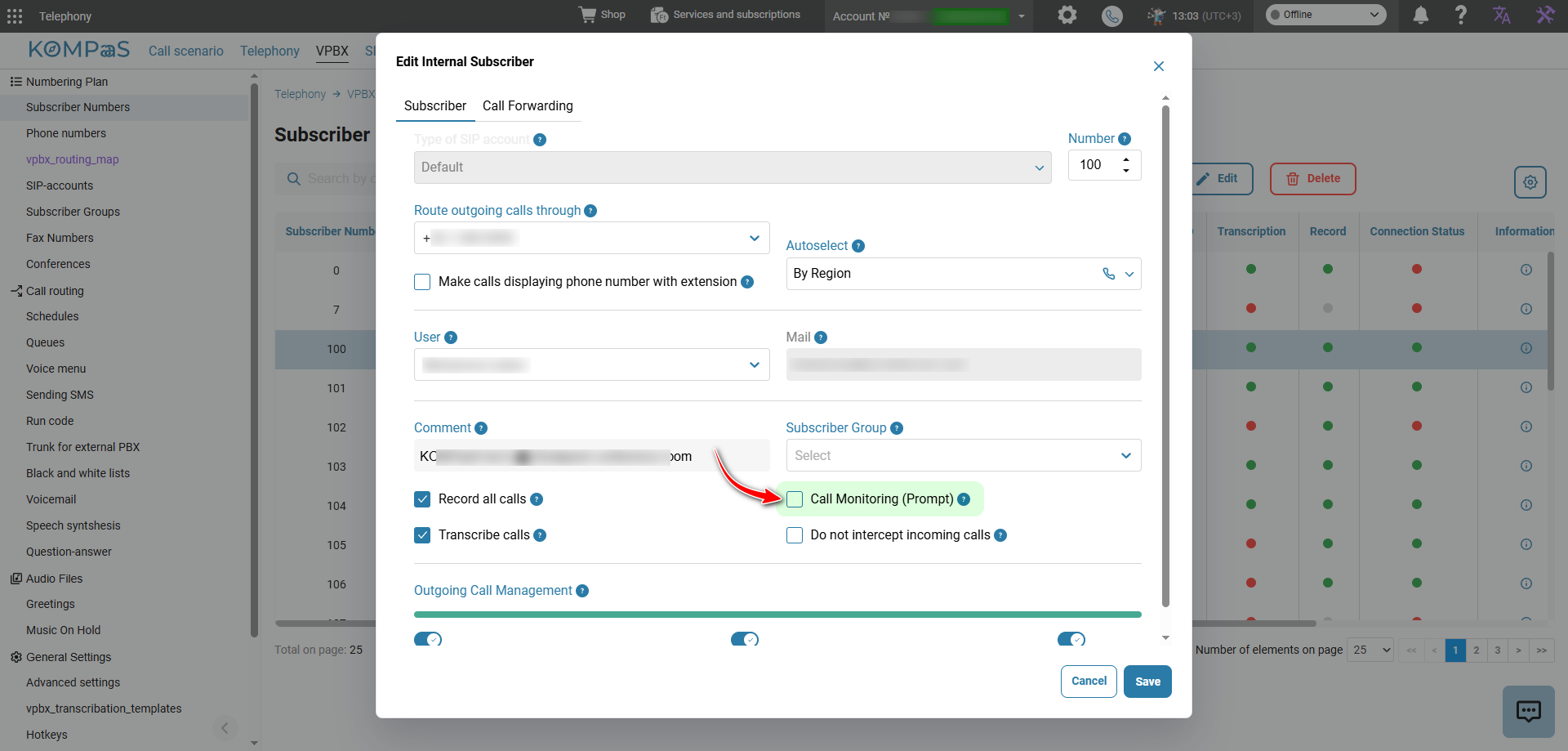Screen dimensions: 1568x751
Task: Toggle middle Outgoing Call Management switch
Action: pyautogui.click(x=745, y=639)
